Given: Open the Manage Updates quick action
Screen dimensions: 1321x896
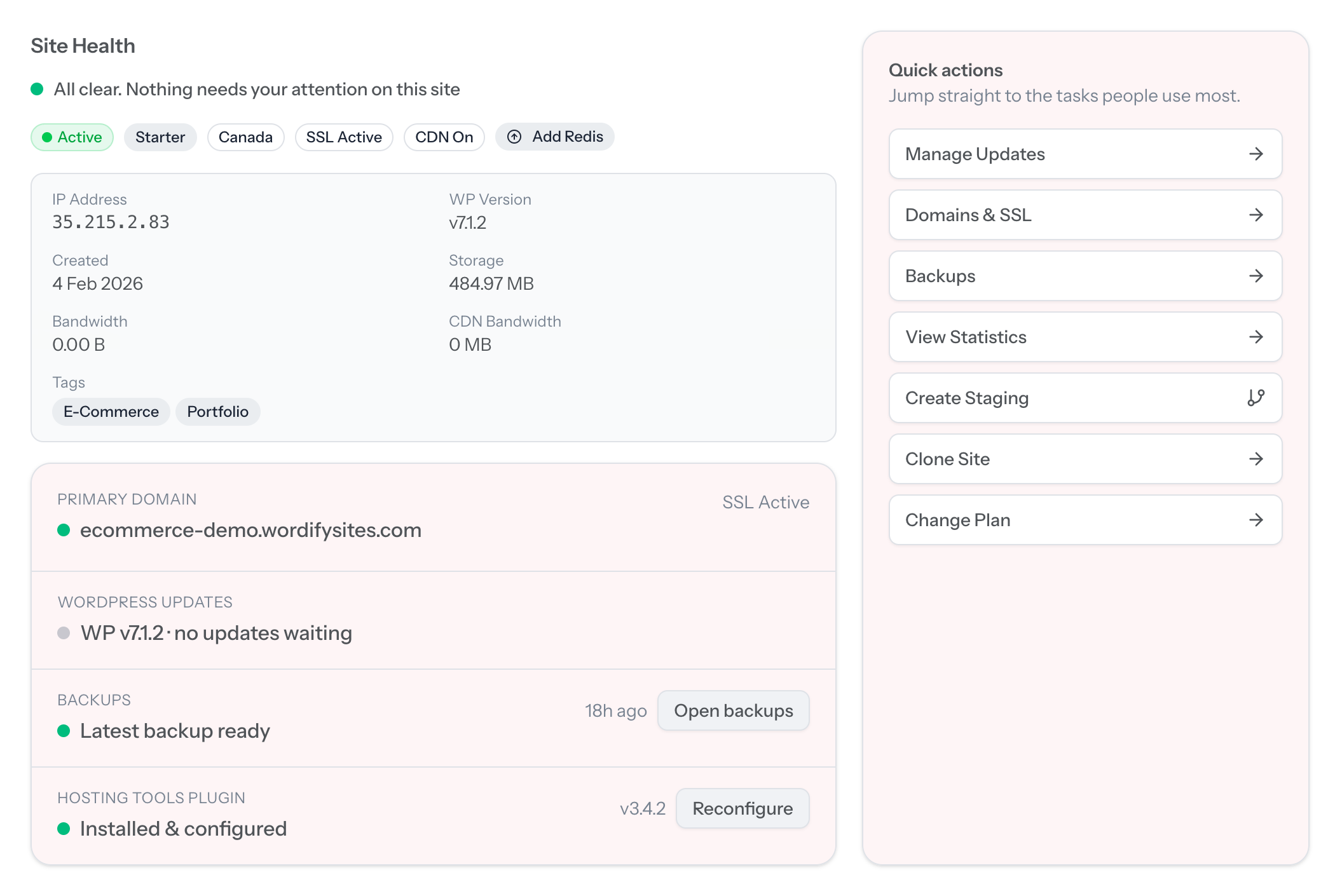Looking at the screenshot, I should (1085, 154).
